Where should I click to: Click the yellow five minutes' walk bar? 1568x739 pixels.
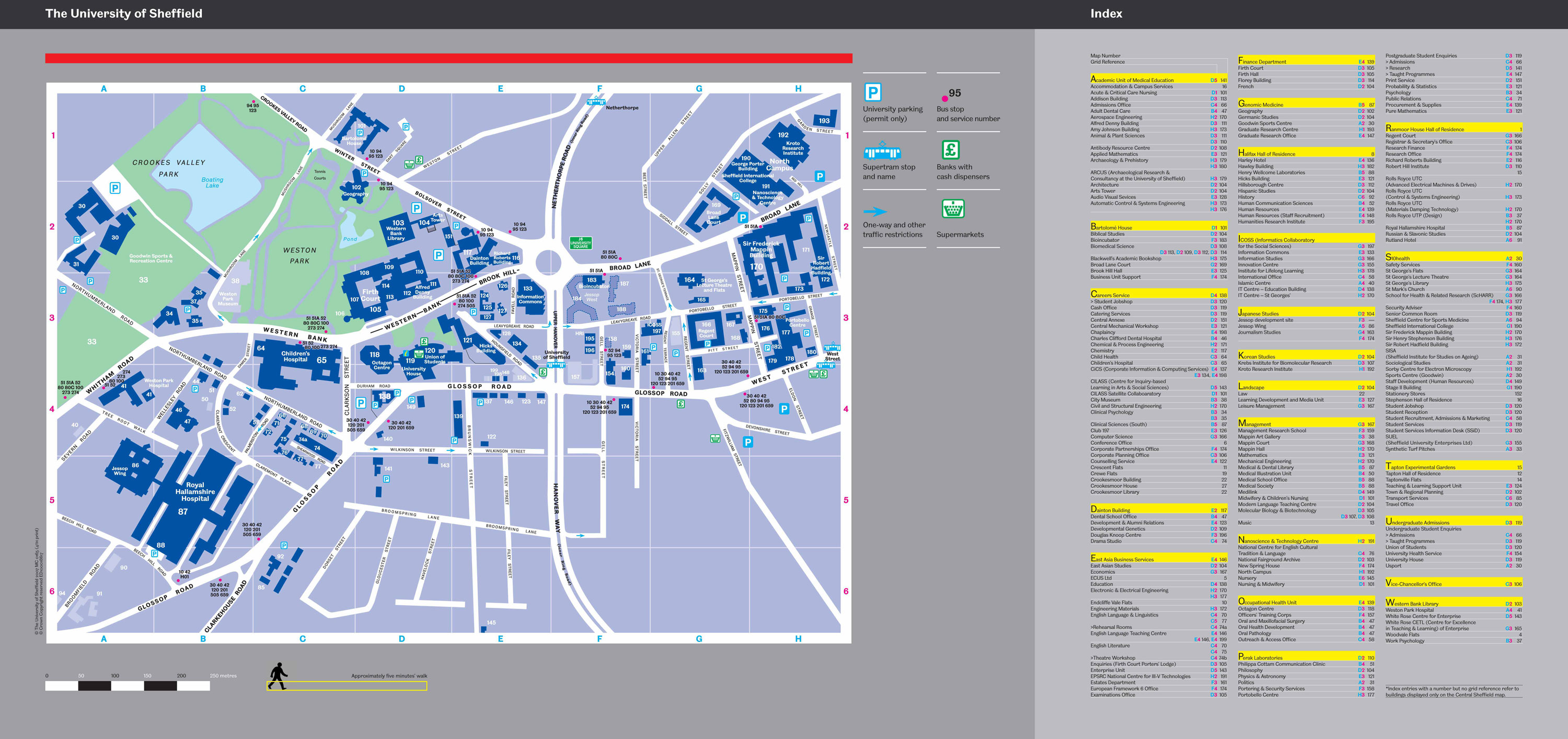point(347,686)
